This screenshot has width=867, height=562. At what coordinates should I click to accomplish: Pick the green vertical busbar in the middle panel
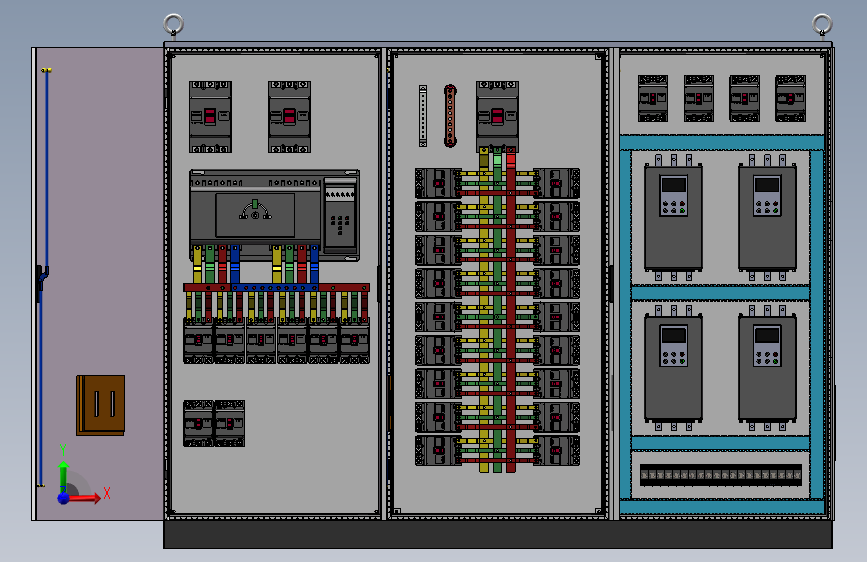point(498,310)
